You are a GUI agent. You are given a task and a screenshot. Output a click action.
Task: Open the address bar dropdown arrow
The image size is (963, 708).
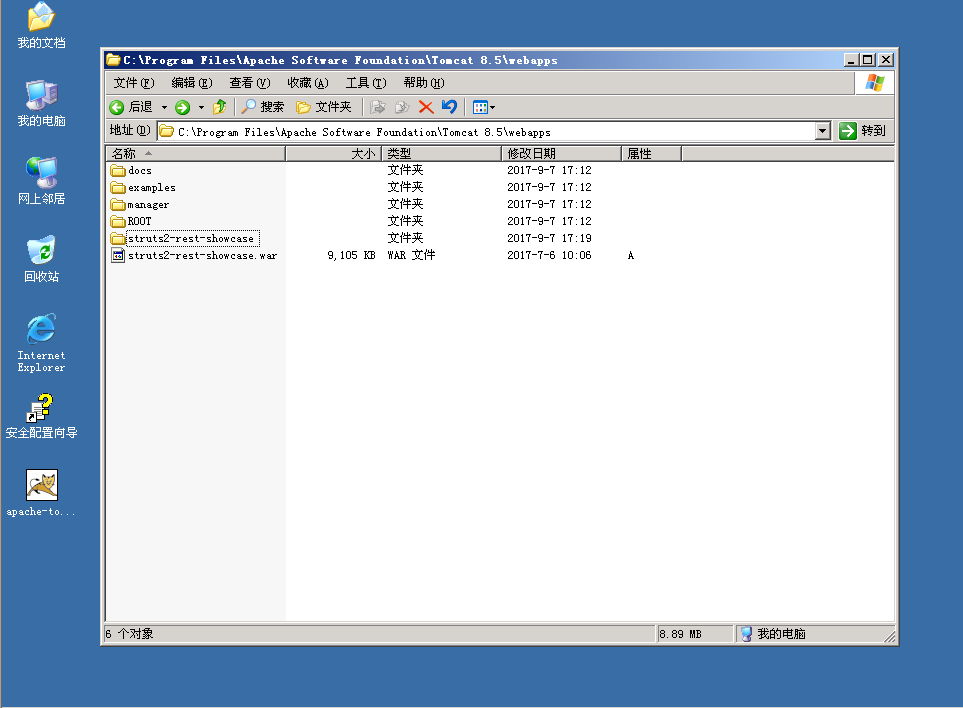point(823,131)
